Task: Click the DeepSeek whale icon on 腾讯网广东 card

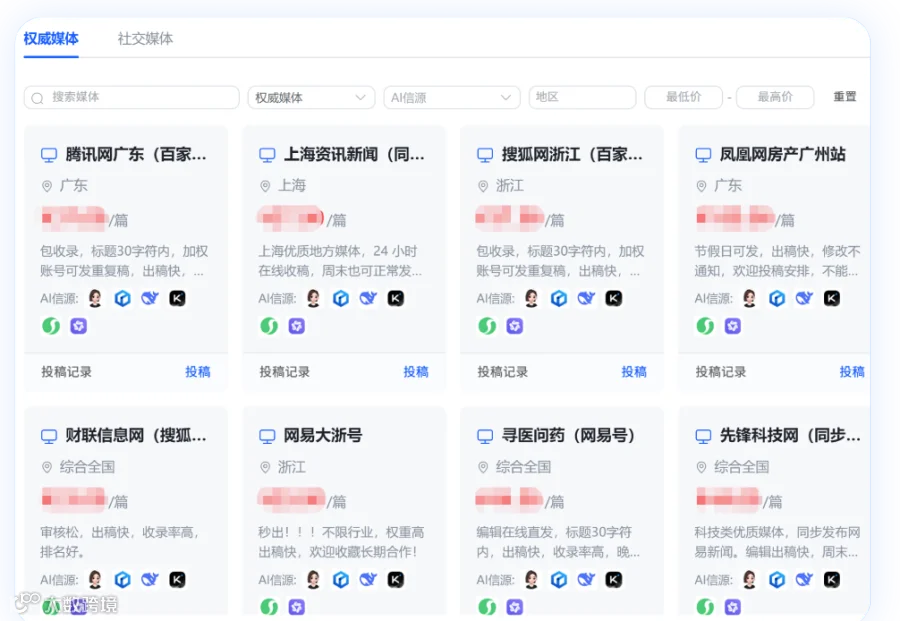Action: pos(150,298)
